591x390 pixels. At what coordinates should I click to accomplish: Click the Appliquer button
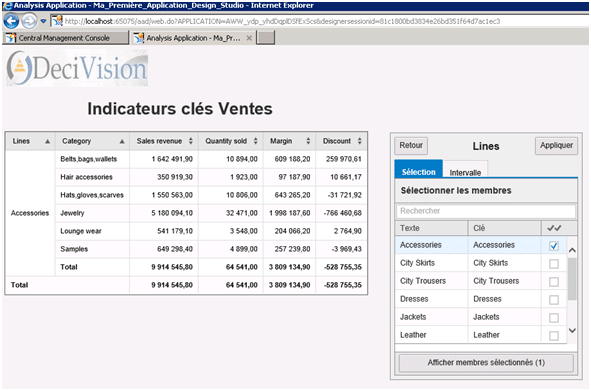556,145
